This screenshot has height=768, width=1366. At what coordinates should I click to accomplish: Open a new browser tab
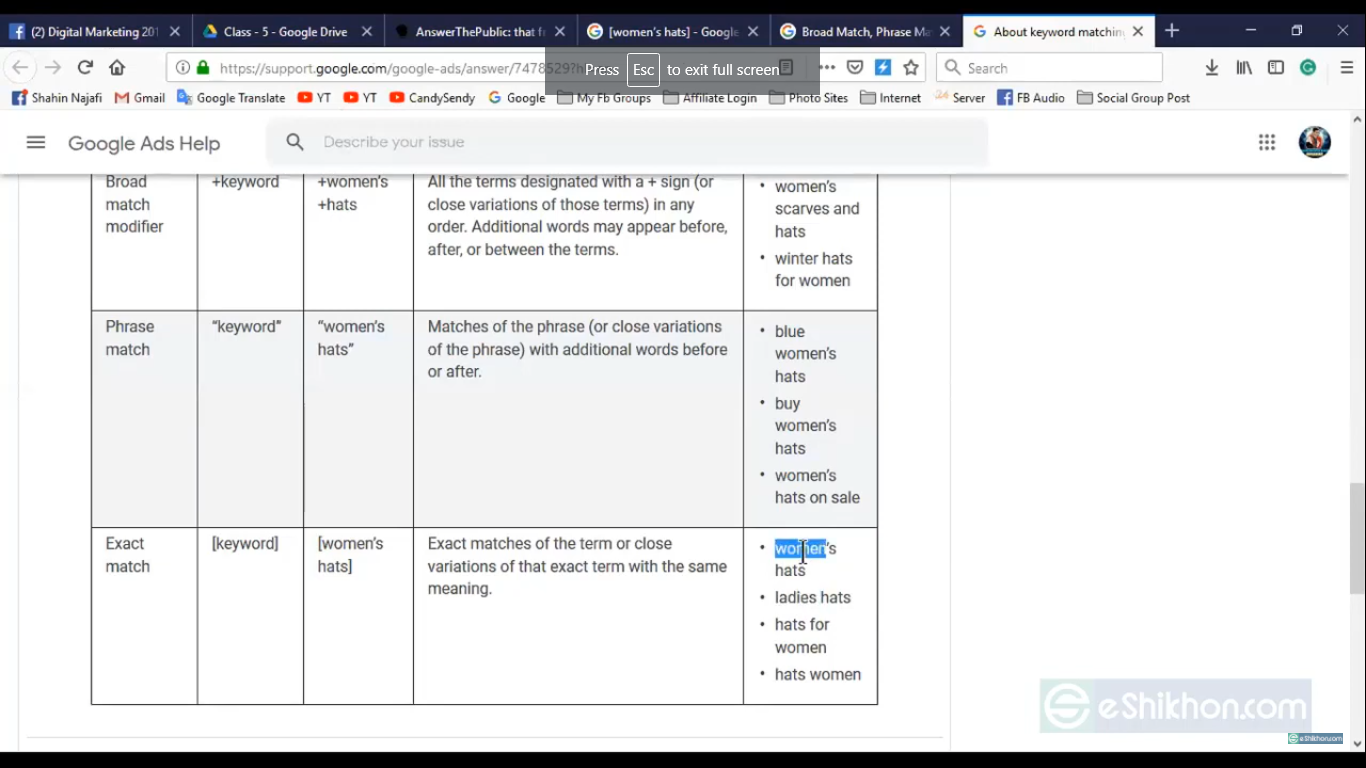[1172, 31]
